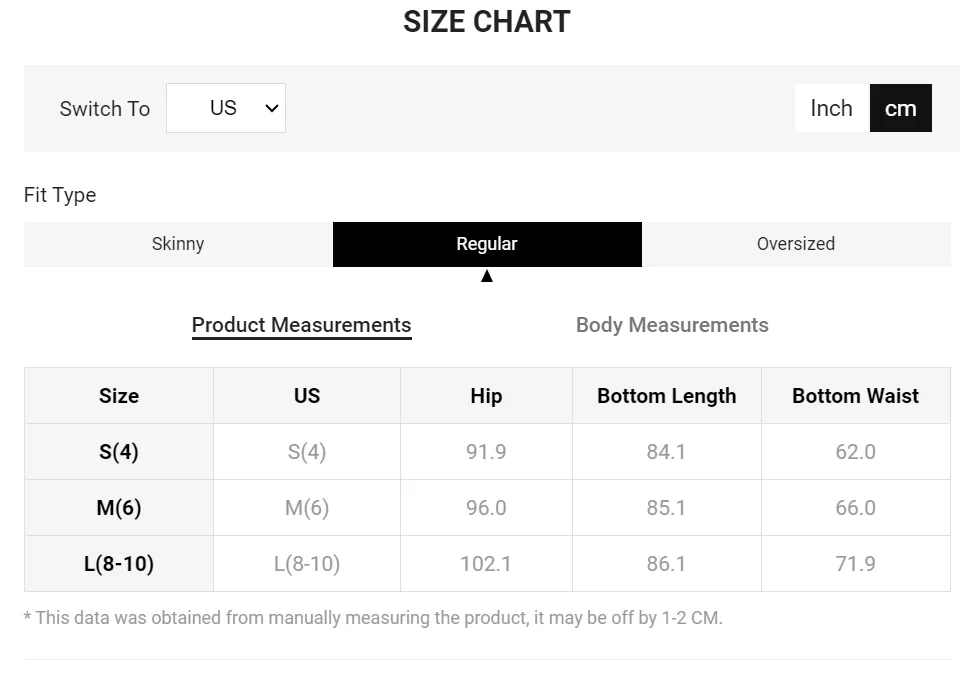Image resolution: width=976 pixels, height=675 pixels.
Task: Click the Bottom Waist column header
Action: click(855, 396)
